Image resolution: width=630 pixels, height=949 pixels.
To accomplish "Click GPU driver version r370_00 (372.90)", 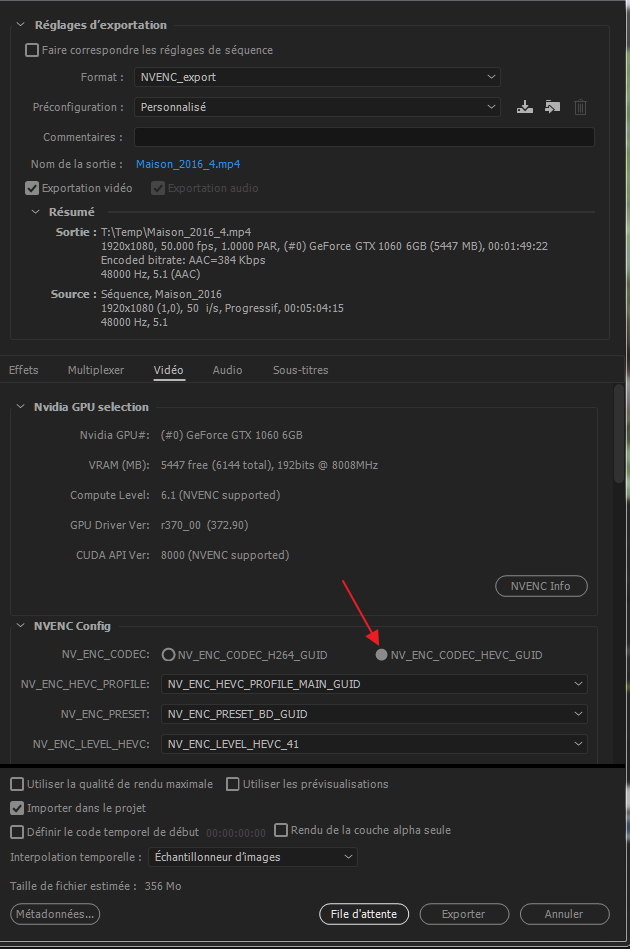I will [205, 525].
